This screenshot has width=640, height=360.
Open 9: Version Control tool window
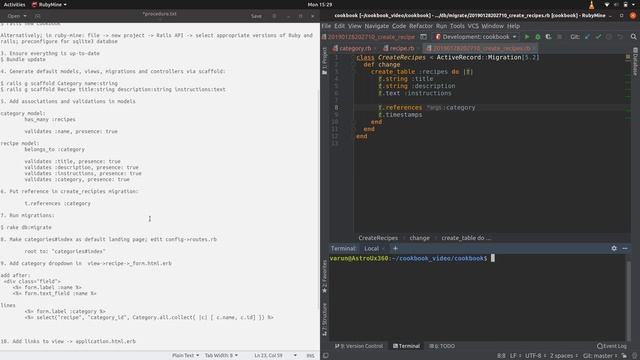pos(359,346)
